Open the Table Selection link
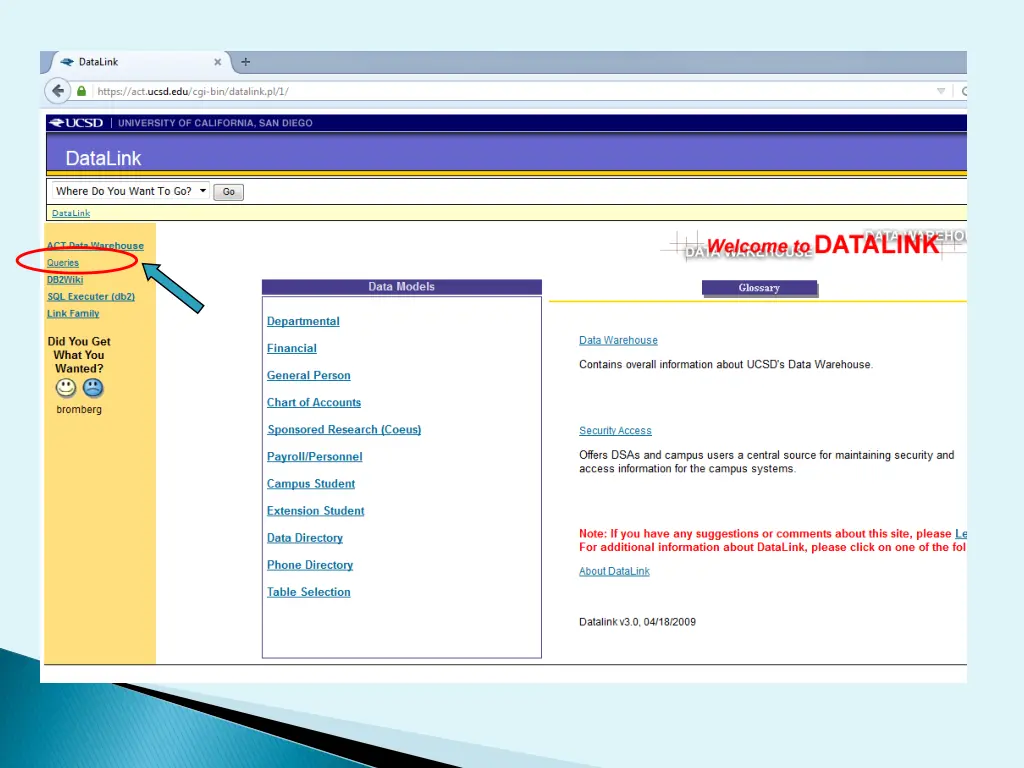1024x768 pixels. coord(309,592)
